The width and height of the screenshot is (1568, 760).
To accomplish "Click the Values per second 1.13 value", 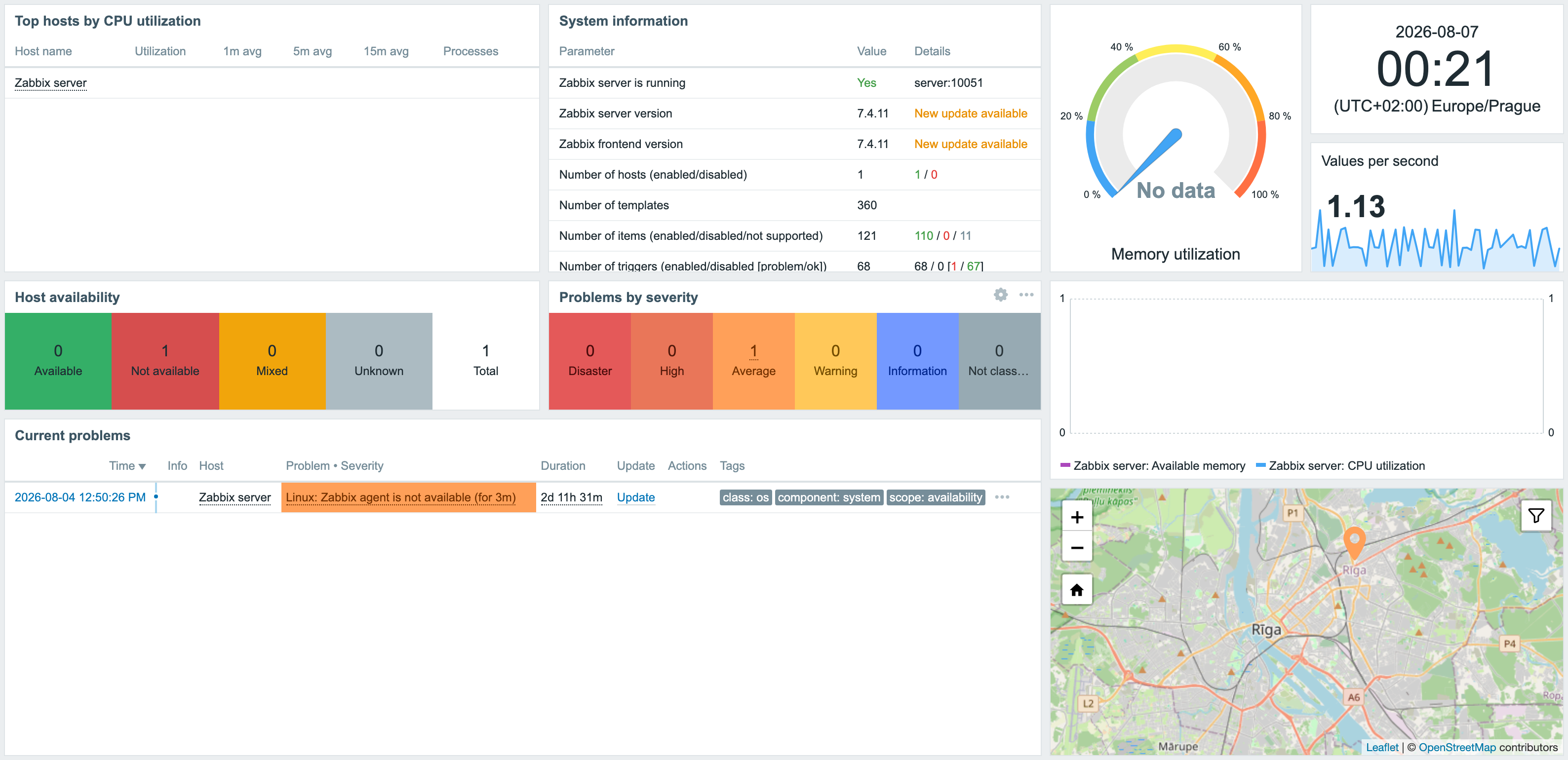I will [x=1356, y=207].
